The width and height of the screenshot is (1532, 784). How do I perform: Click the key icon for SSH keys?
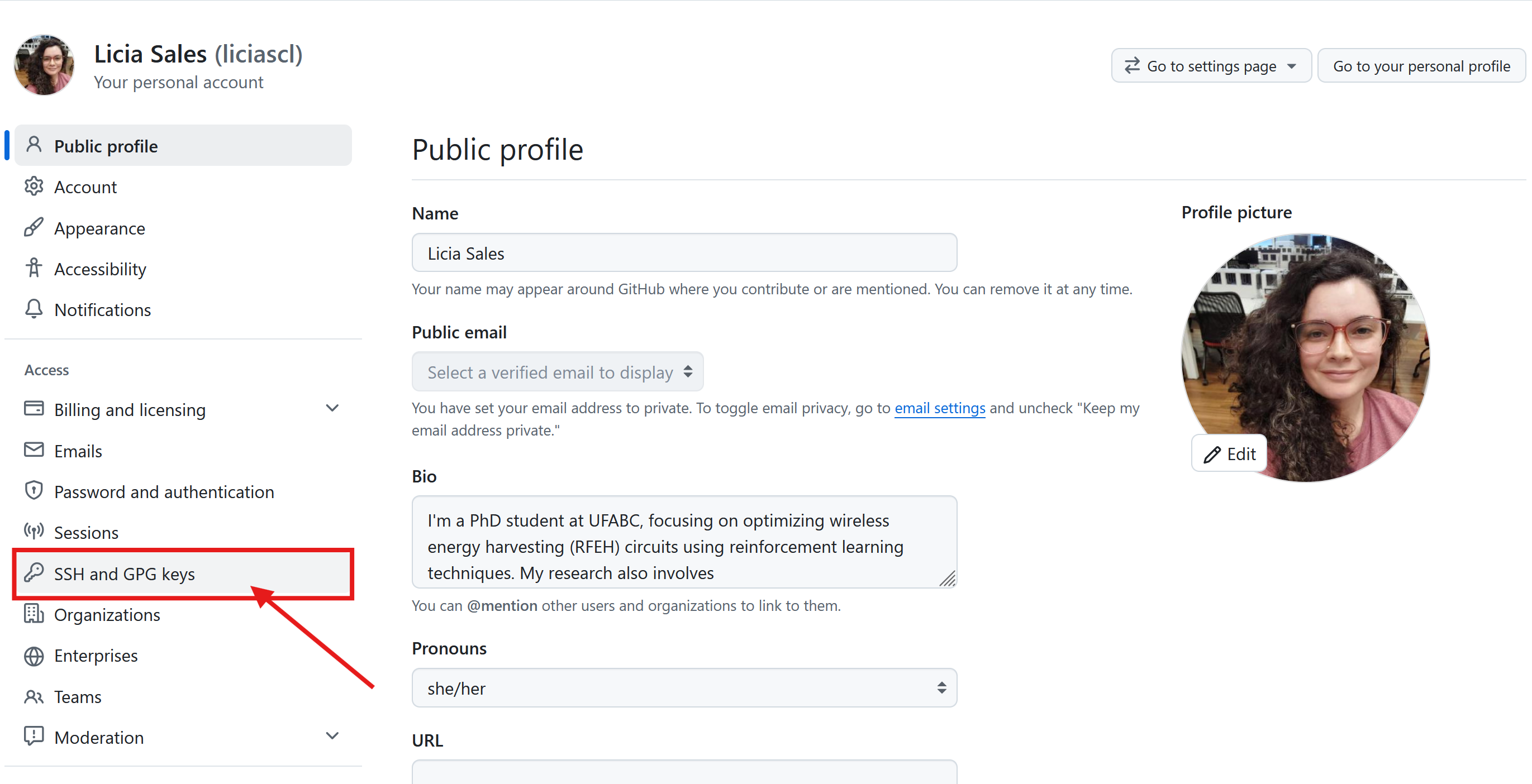34,573
